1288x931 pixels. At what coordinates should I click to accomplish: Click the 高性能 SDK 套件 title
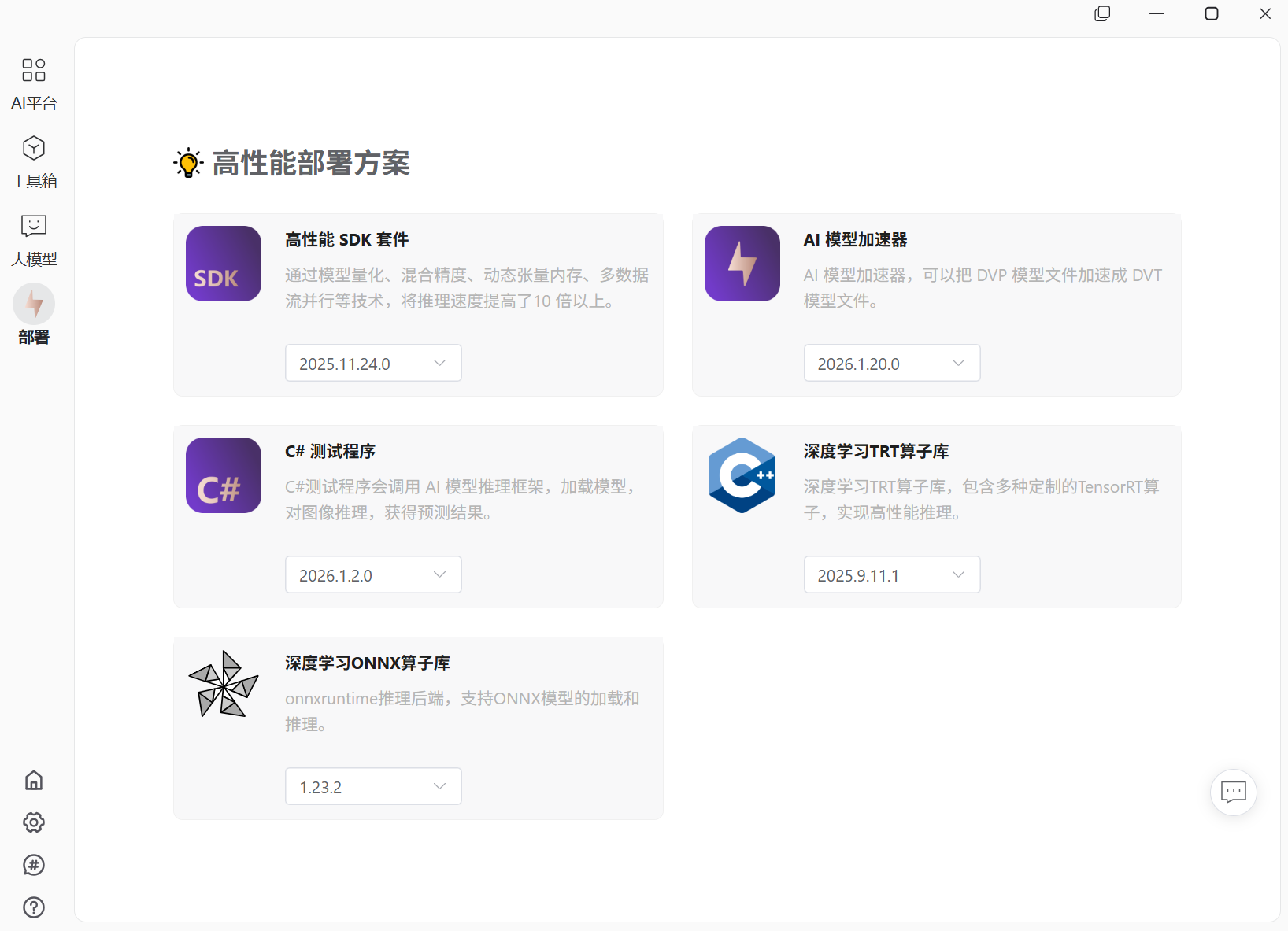346,240
